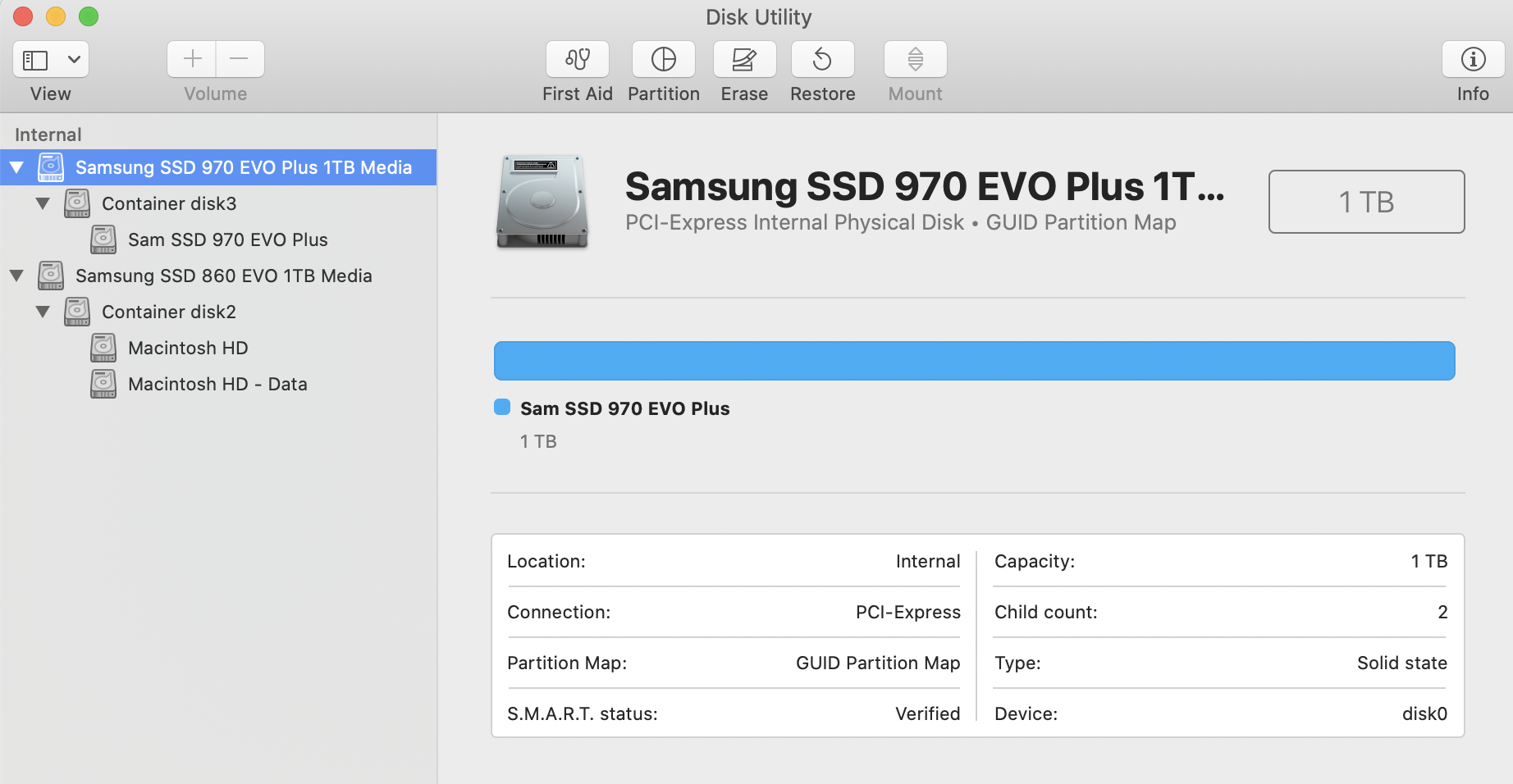
Task: Click the blue legend swatch for Sam SSD
Action: [x=502, y=408]
